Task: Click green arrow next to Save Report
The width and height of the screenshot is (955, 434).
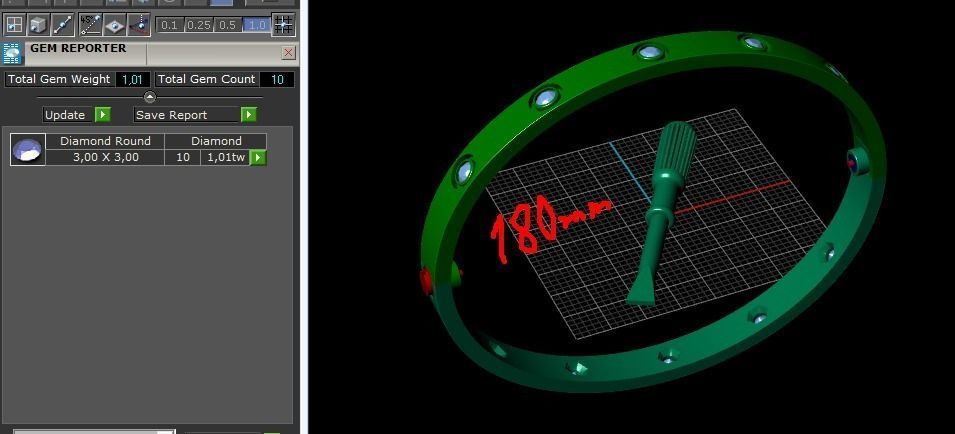Action: [x=248, y=114]
